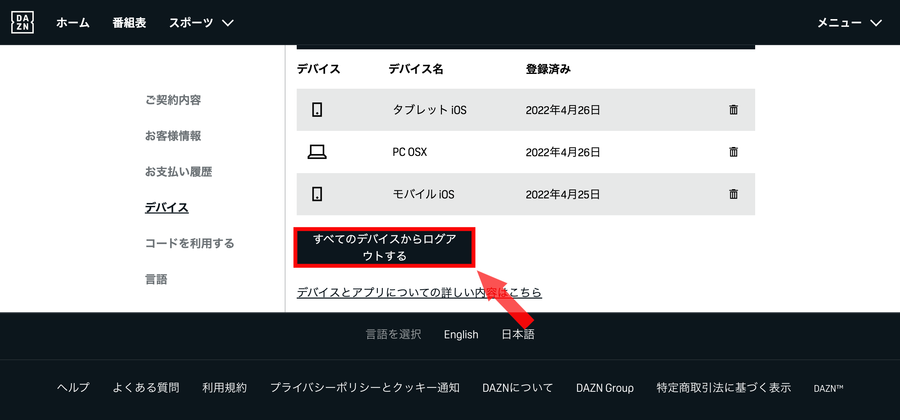Open お支払い履歴 in the sidebar

click(x=179, y=172)
